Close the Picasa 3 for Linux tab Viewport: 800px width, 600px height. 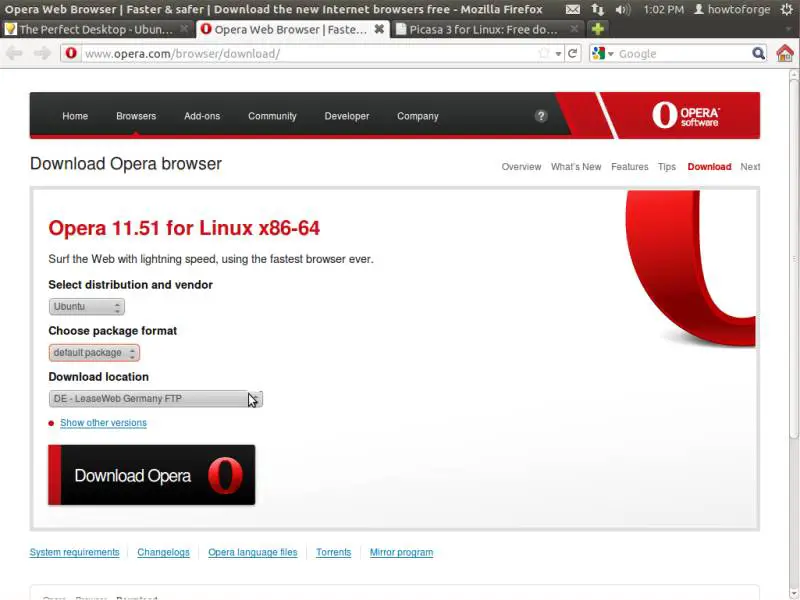click(574, 29)
